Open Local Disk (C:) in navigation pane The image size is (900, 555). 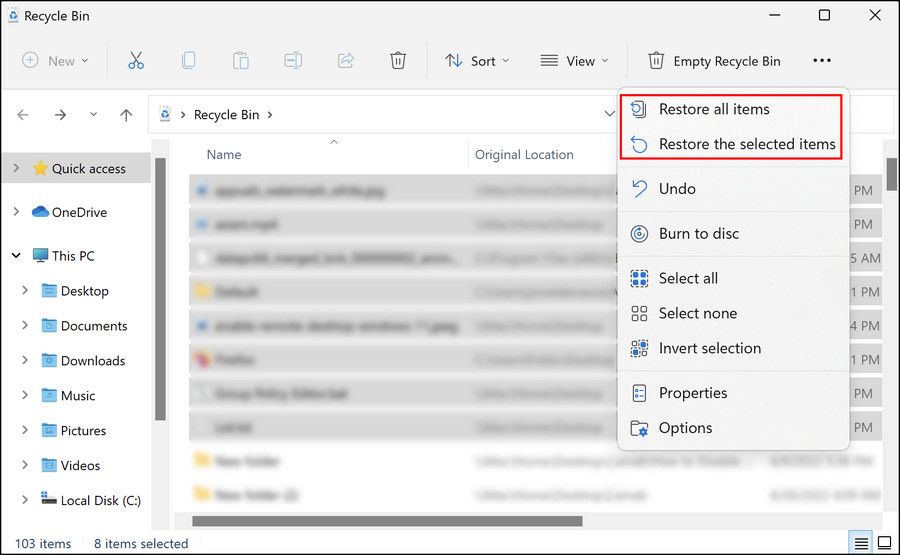click(101, 500)
